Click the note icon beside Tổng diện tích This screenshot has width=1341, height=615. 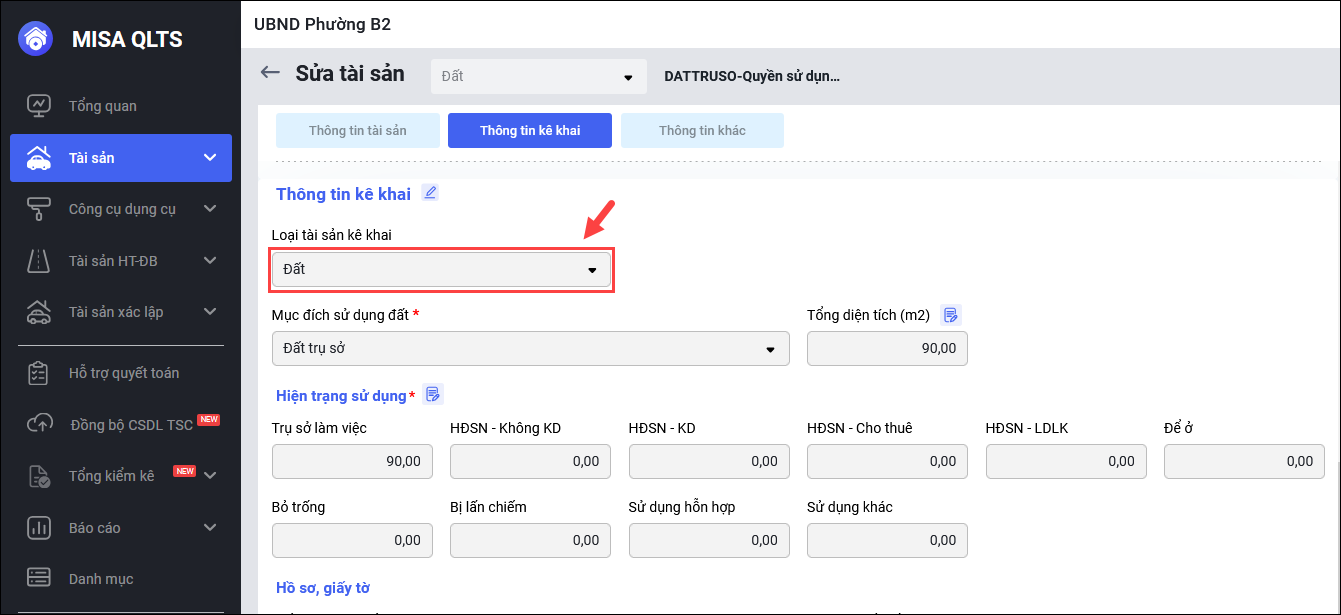(x=951, y=315)
